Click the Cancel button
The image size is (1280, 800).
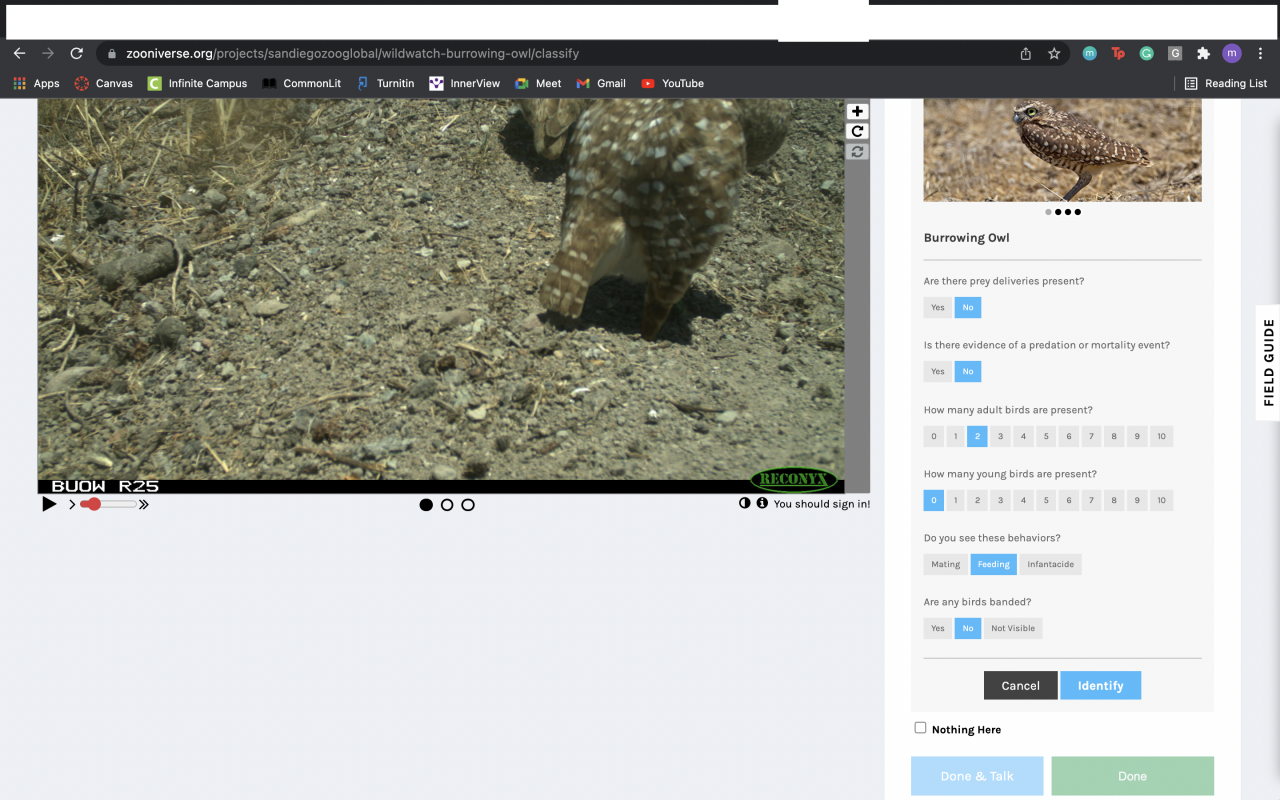[1020, 686]
